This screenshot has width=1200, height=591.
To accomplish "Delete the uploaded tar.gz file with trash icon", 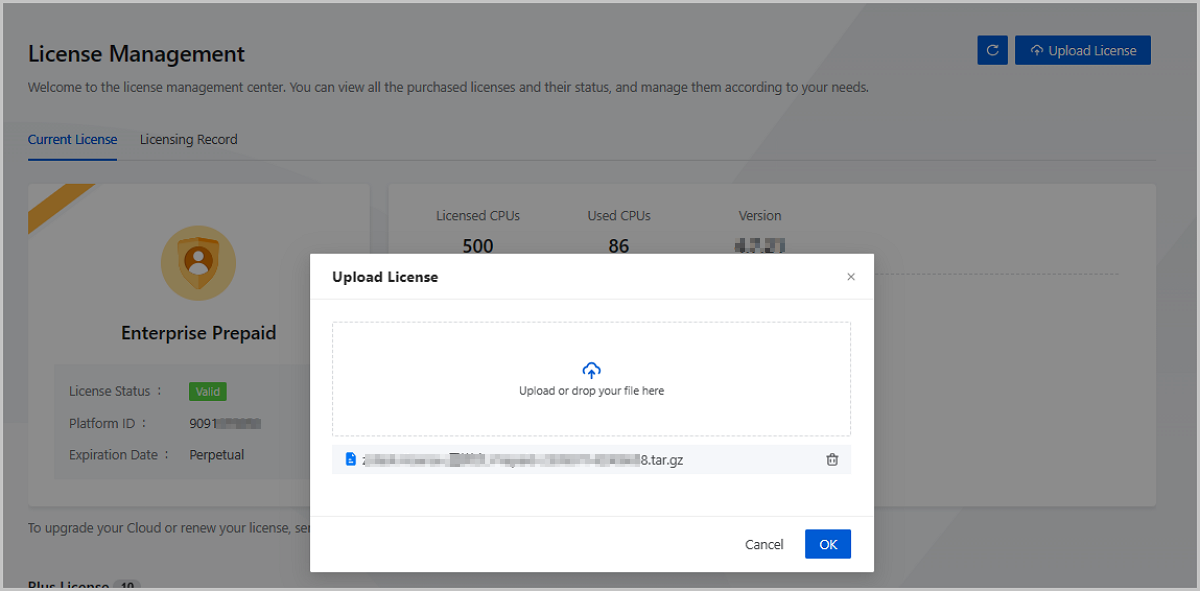I will click(832, 460).
